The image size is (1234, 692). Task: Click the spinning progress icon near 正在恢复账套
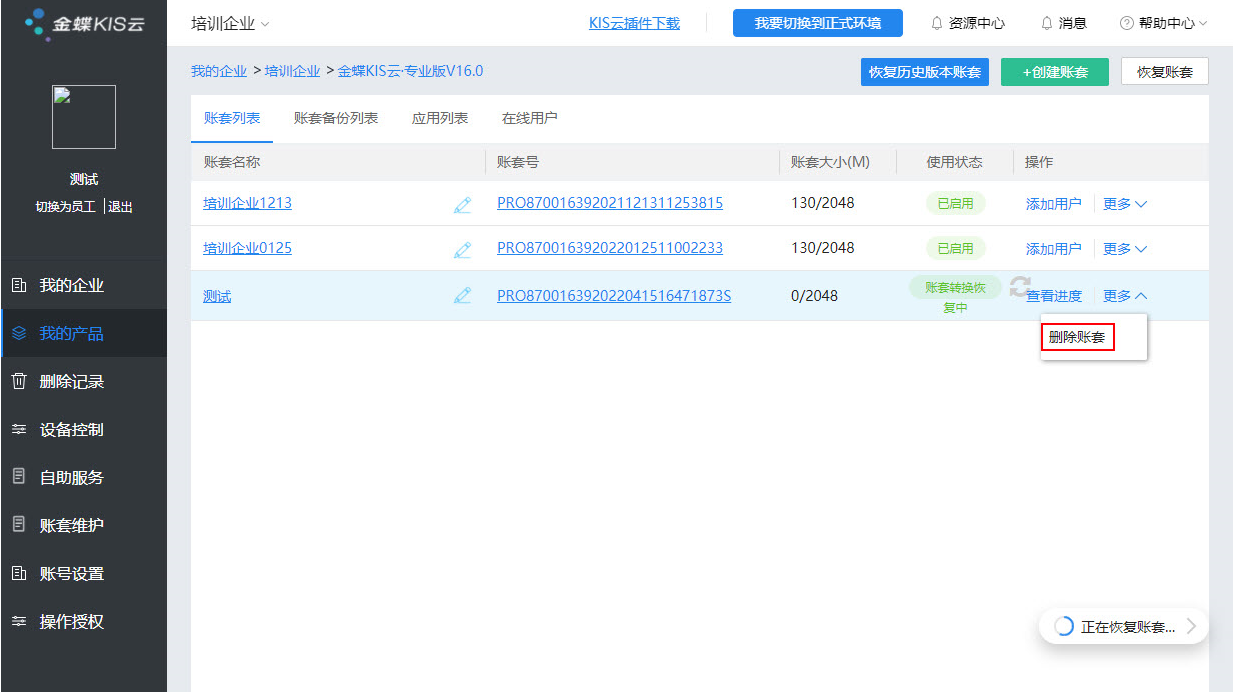pyautogui.click(x=1064, y=627)
